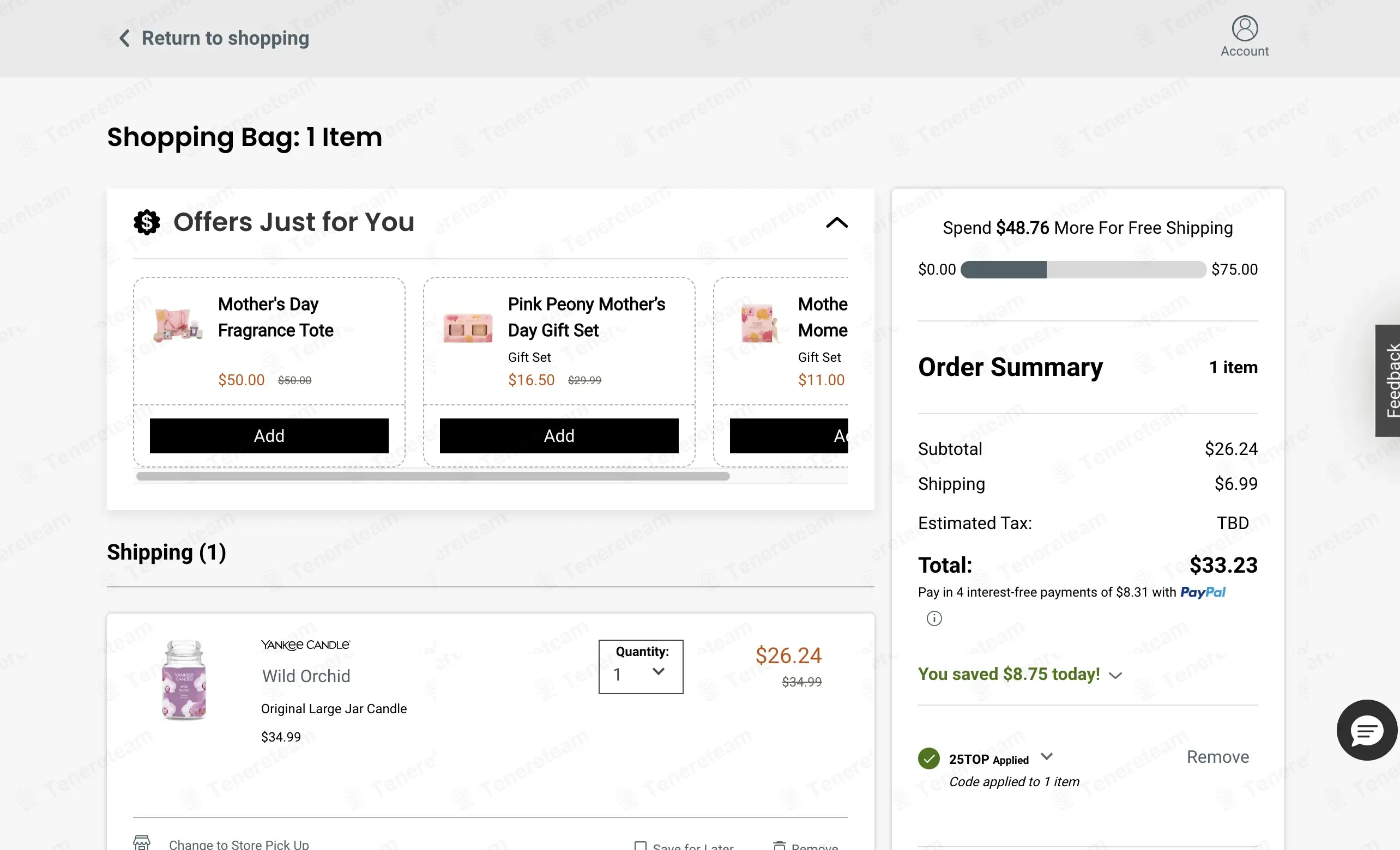1400x850 pixels.
Task: Open the Feedback side tab
Action: click(x=1387, y=380)
